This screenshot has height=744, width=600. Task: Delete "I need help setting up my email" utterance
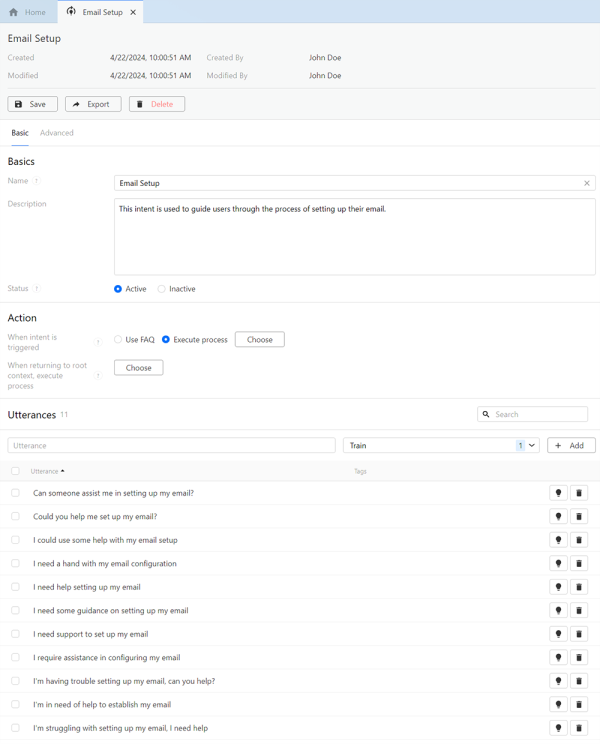pyautogui.click(x=579, y=587)
